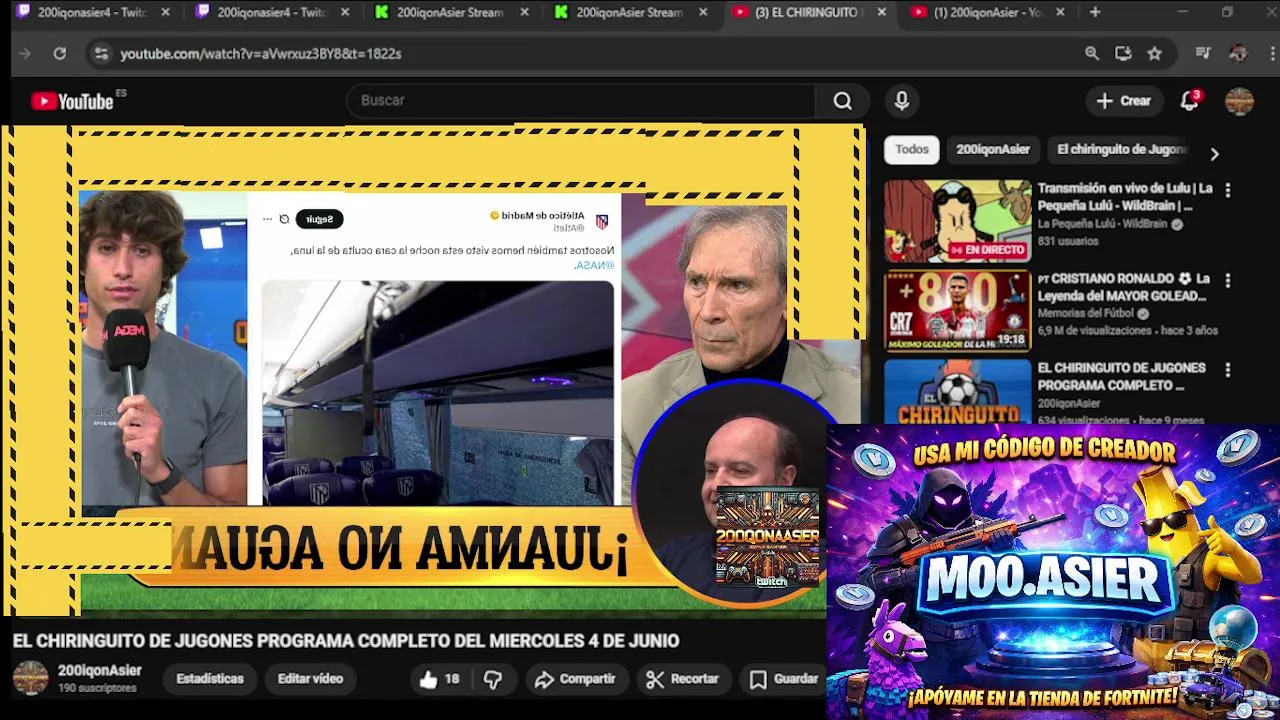The width and height of the screenshot is (1280, 720).
Task: Click the install/cast icon in address bar
Action: coord(1123,54)
